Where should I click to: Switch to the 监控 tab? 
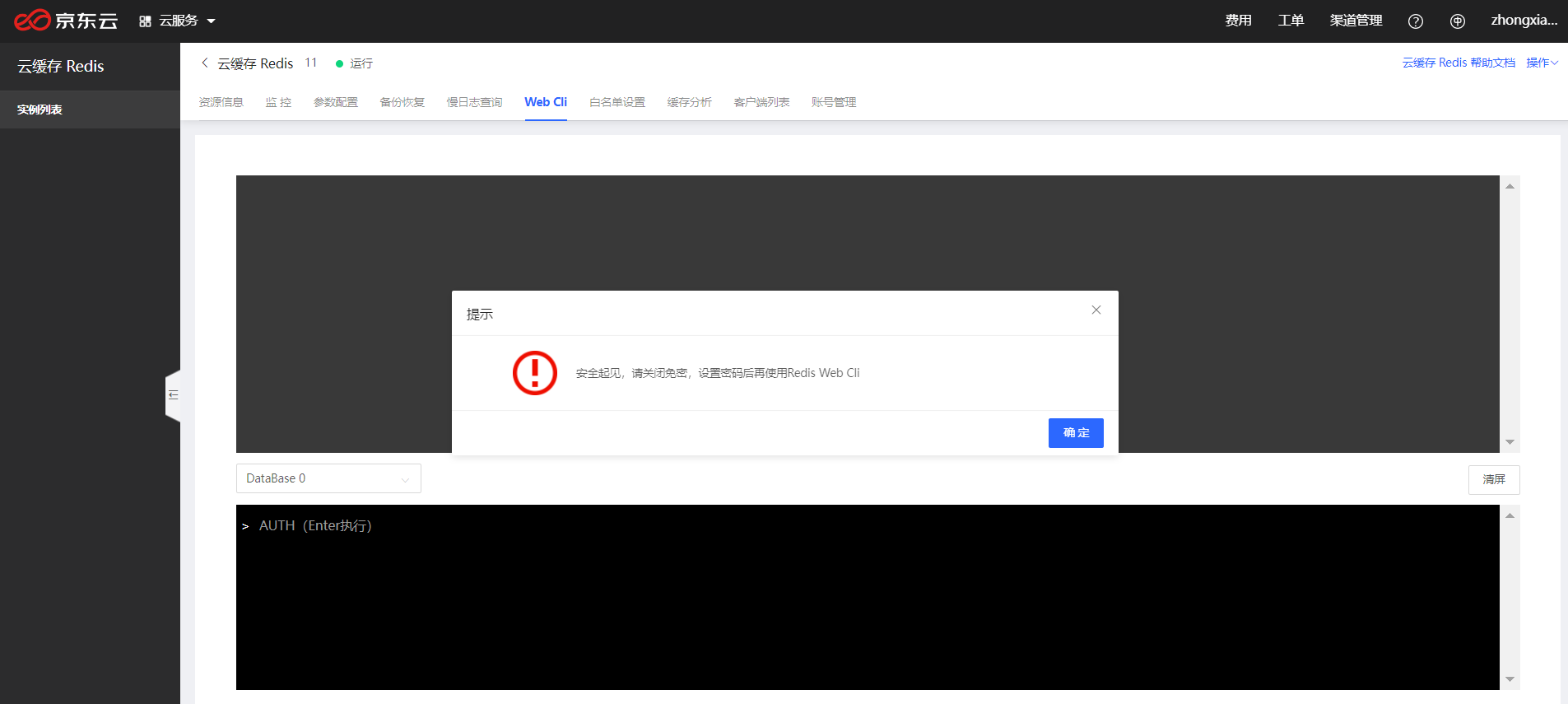[x=278, y=102]
